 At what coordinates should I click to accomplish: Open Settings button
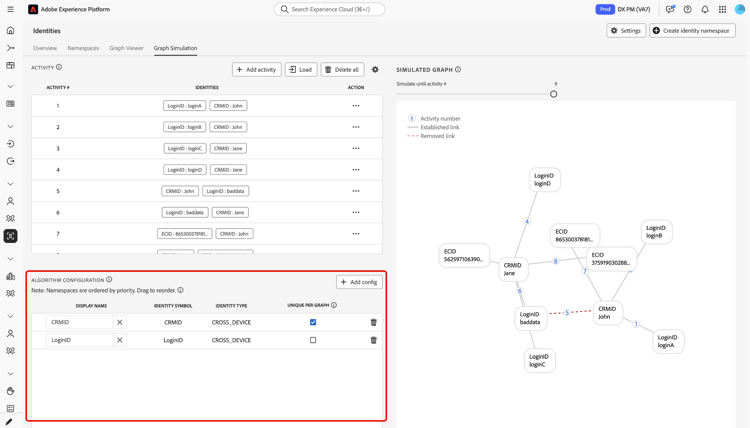point(626,31)
